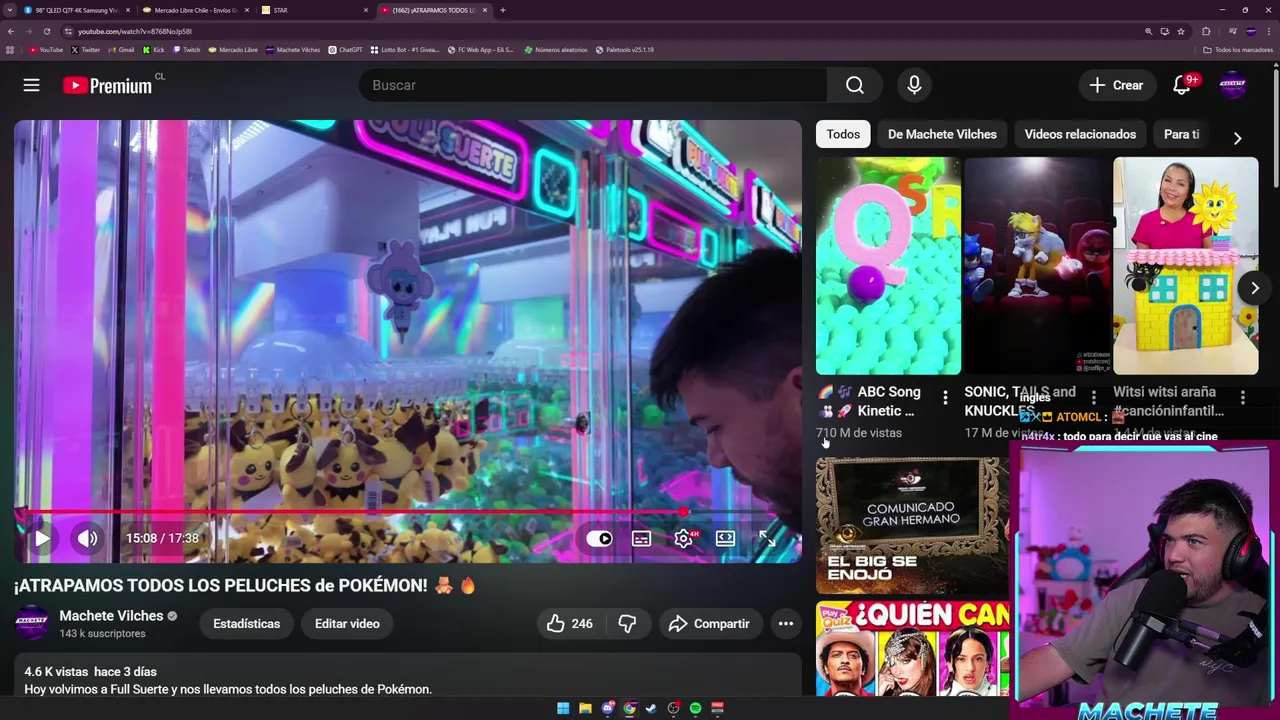Bookmark this page with the star
Screen dimensions: 1280x720
(x=1181, y=31)
